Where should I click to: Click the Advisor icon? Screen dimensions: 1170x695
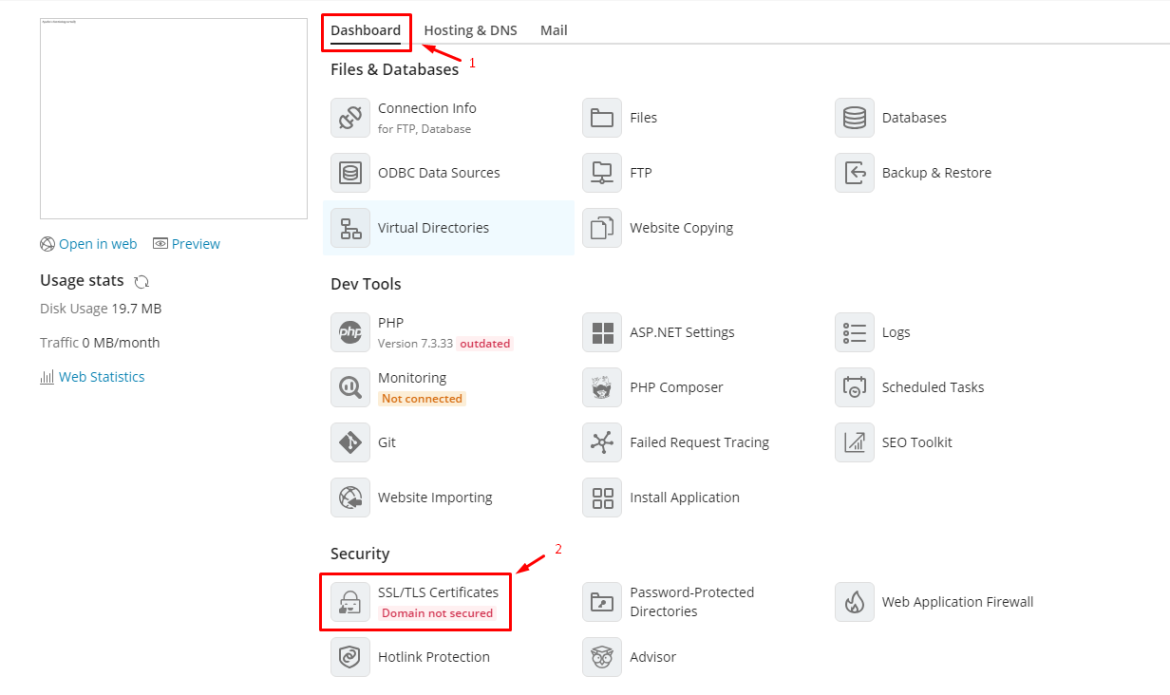[x=602, y=656]
